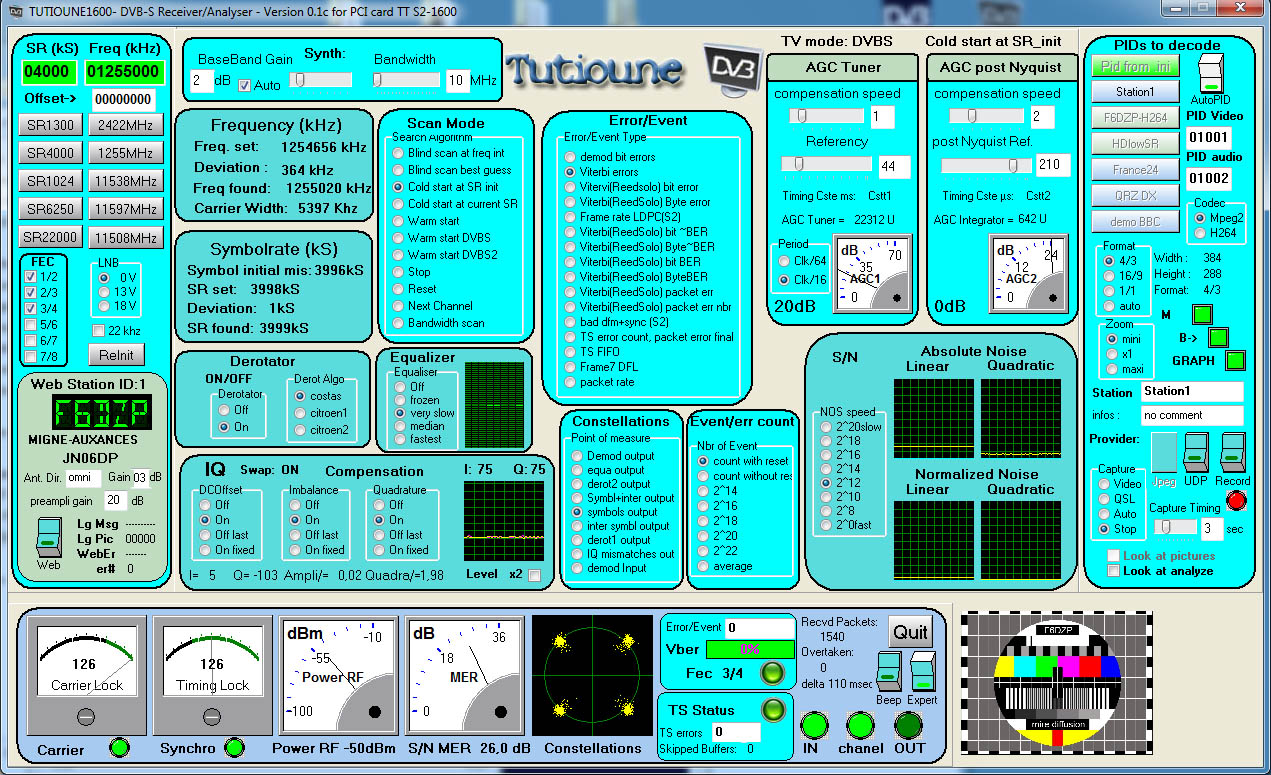
Task: Click the Timing Lock gauge
Action: click(x=212, y=678)
